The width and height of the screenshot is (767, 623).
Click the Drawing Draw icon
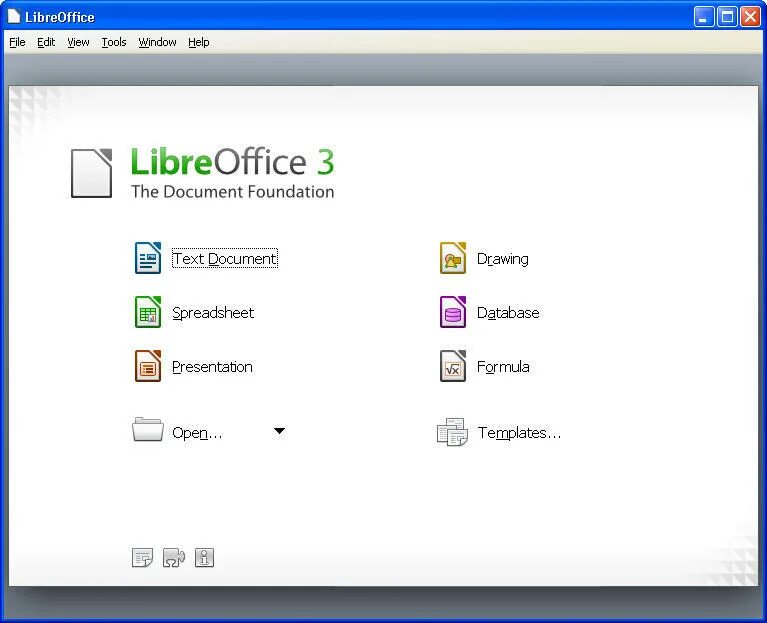(x=453, y=258)
